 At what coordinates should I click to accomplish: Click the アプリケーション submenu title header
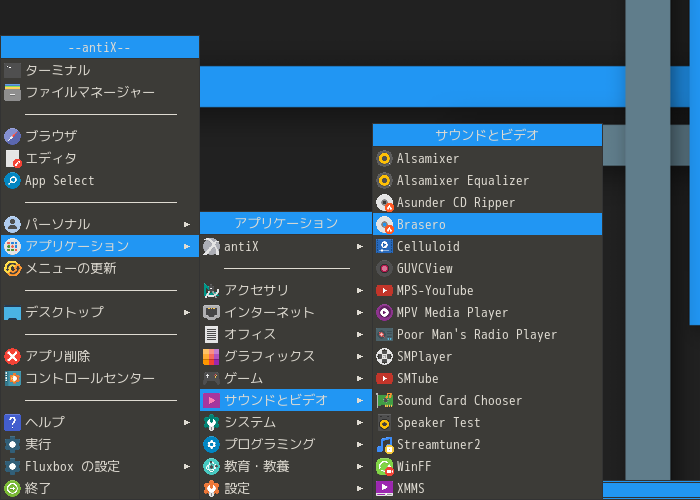click(x=286, y=223)
